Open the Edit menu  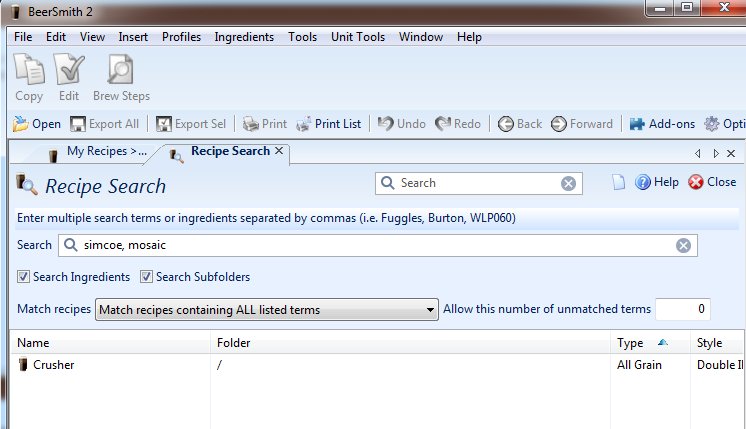[56, 37]
